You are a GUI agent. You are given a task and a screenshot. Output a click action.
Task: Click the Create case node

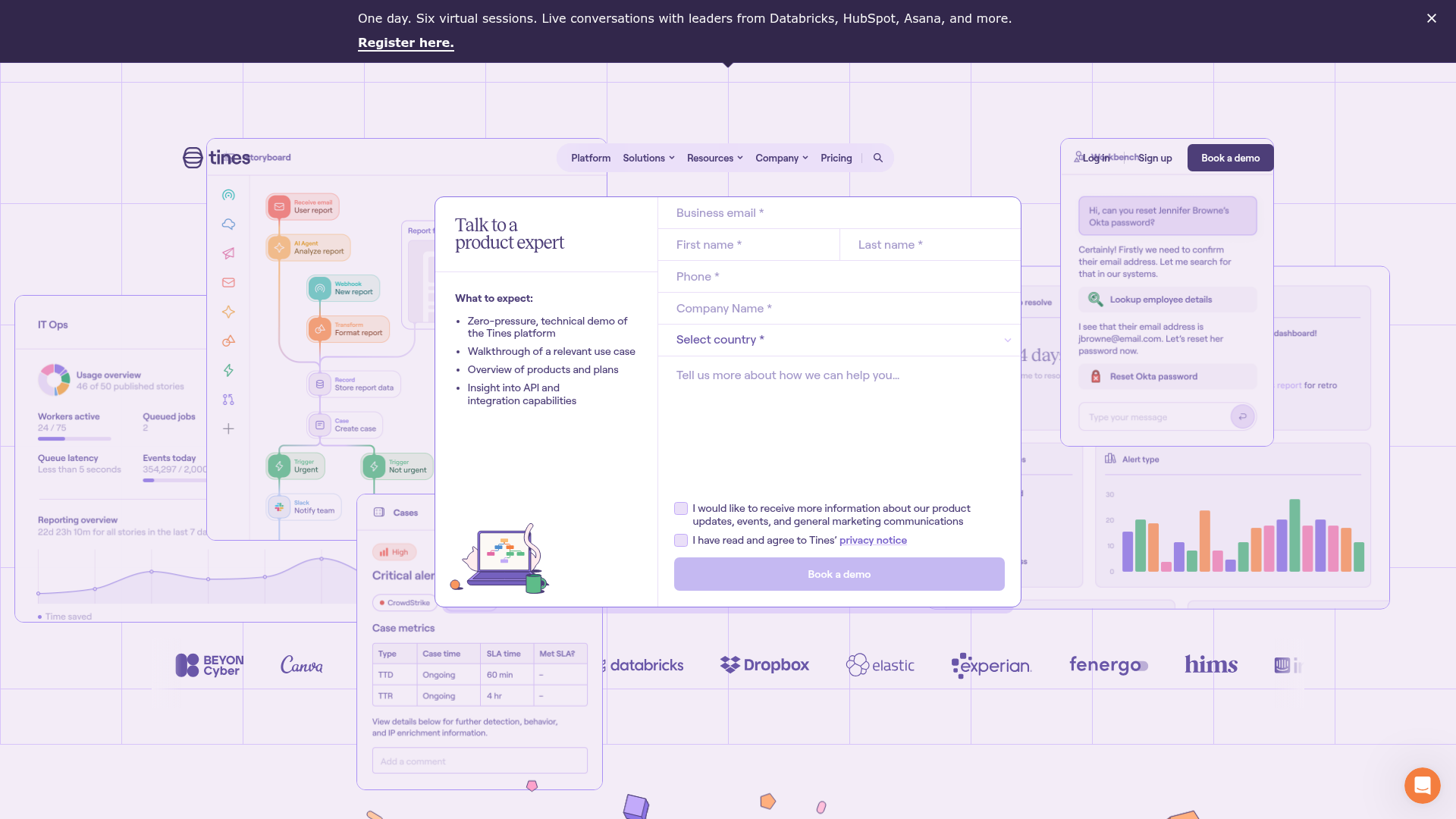(x=345, y=425)
